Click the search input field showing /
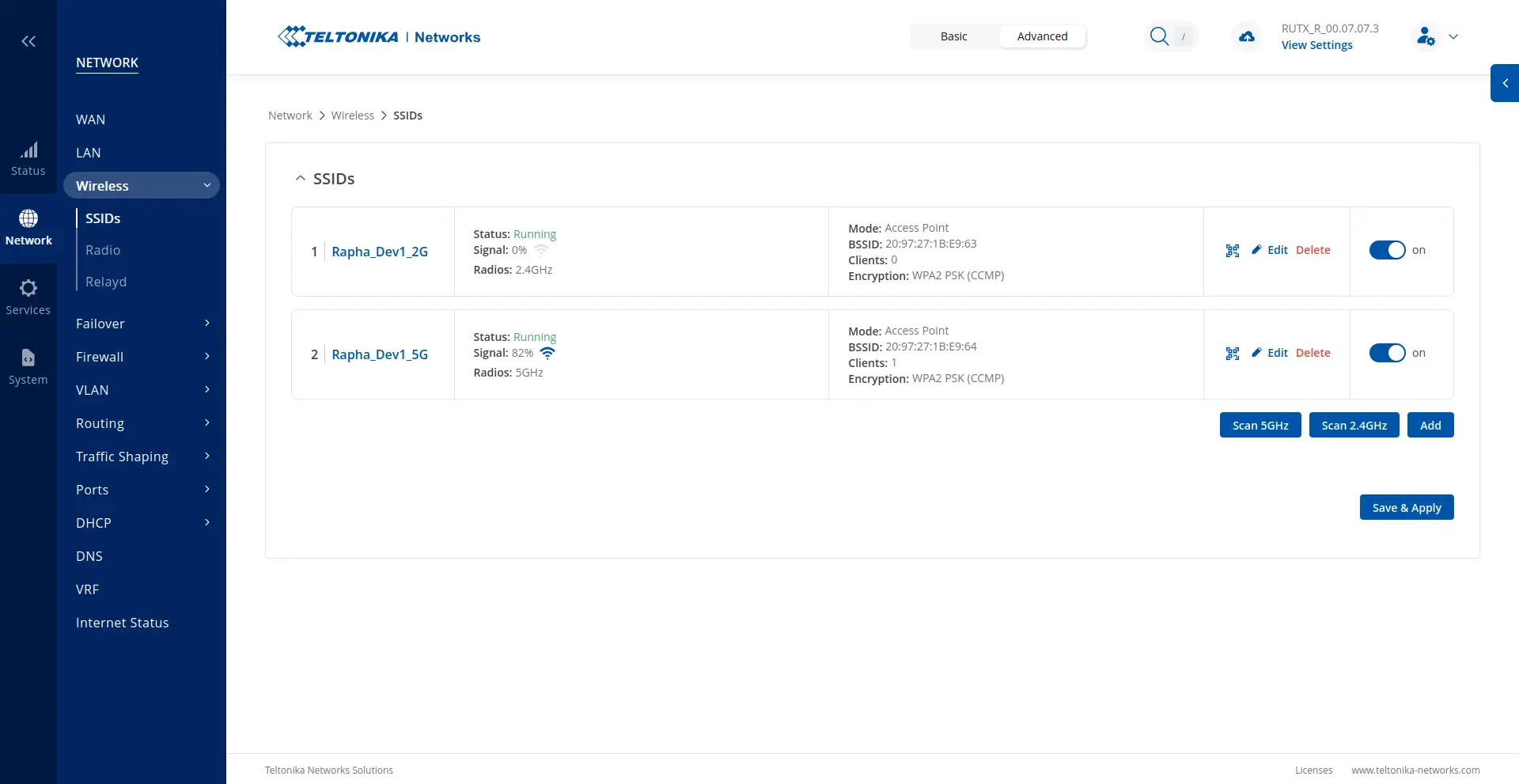The height and width of the screenshot is (784, 1519). [x=1184, y=36]
